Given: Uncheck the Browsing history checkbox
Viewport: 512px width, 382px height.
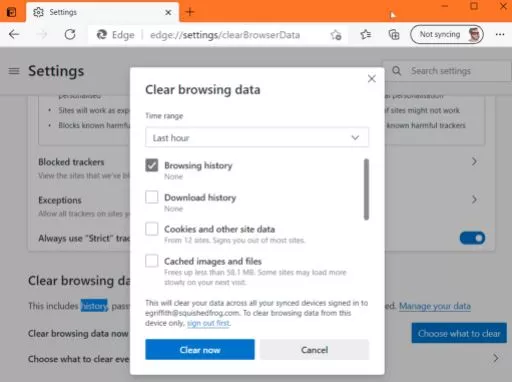Looking at the screenshot, I should tap(152, 165).
